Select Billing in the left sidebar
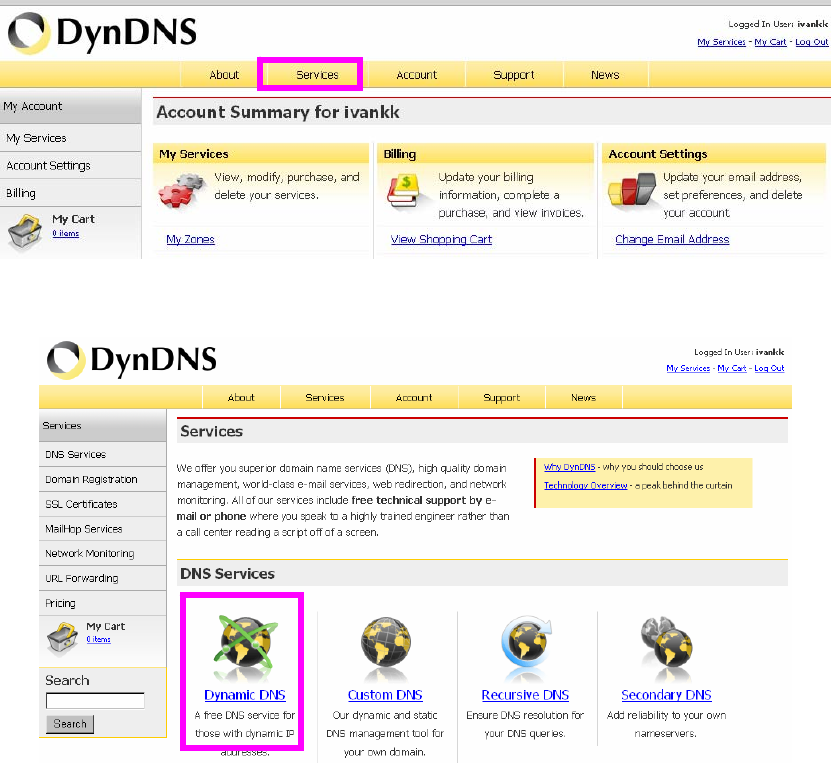Image resolution: width=831 pixels, height=763 pixels. tap(70, 193)
